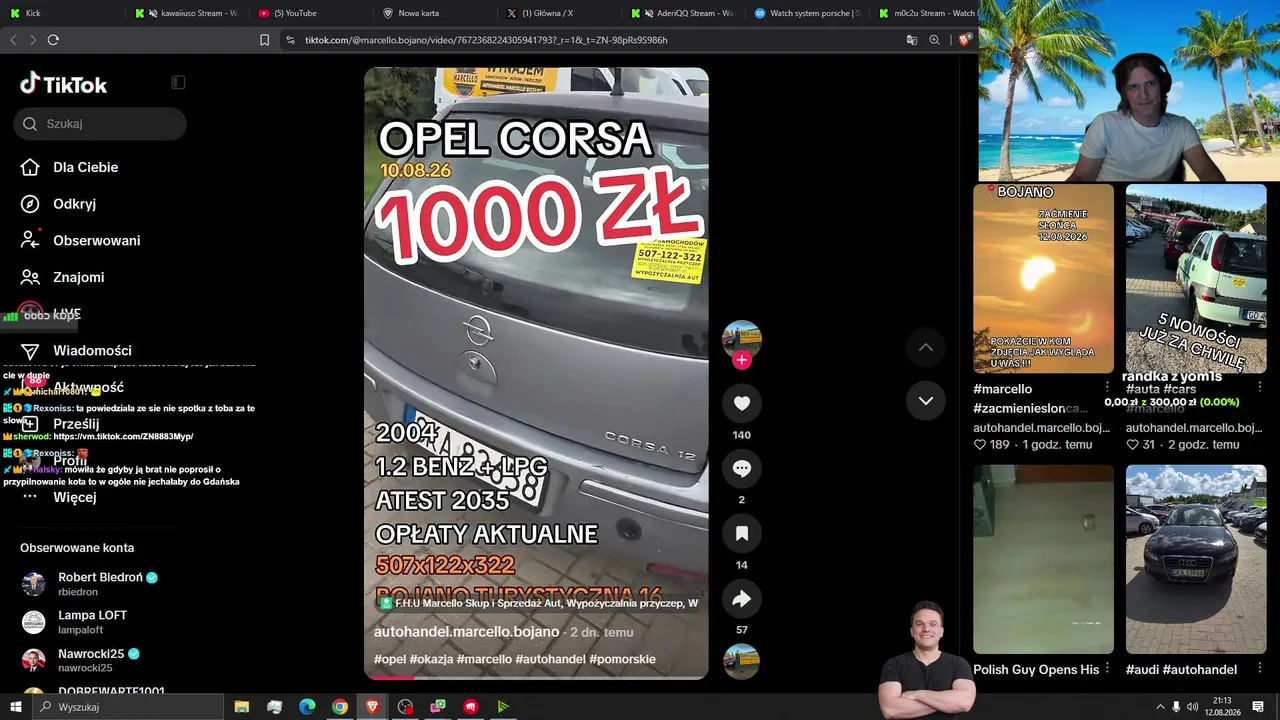Viewport: 1280px width, 720px height.
Task: Open options for 'Polish Guy Opens His' video
Action: coord(1107,670)
